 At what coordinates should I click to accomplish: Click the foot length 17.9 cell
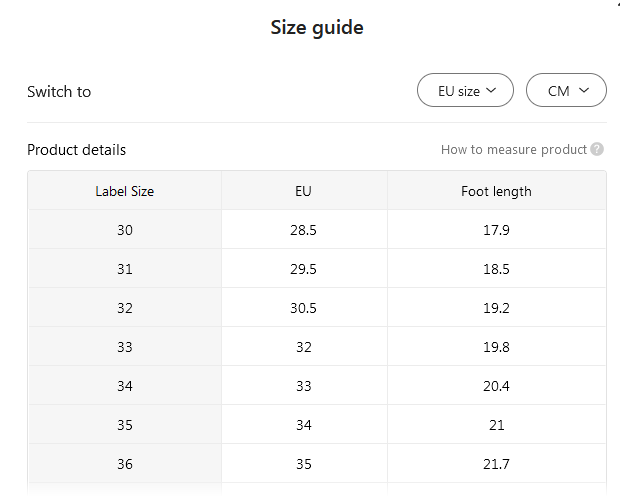click(x=496, y=230)
